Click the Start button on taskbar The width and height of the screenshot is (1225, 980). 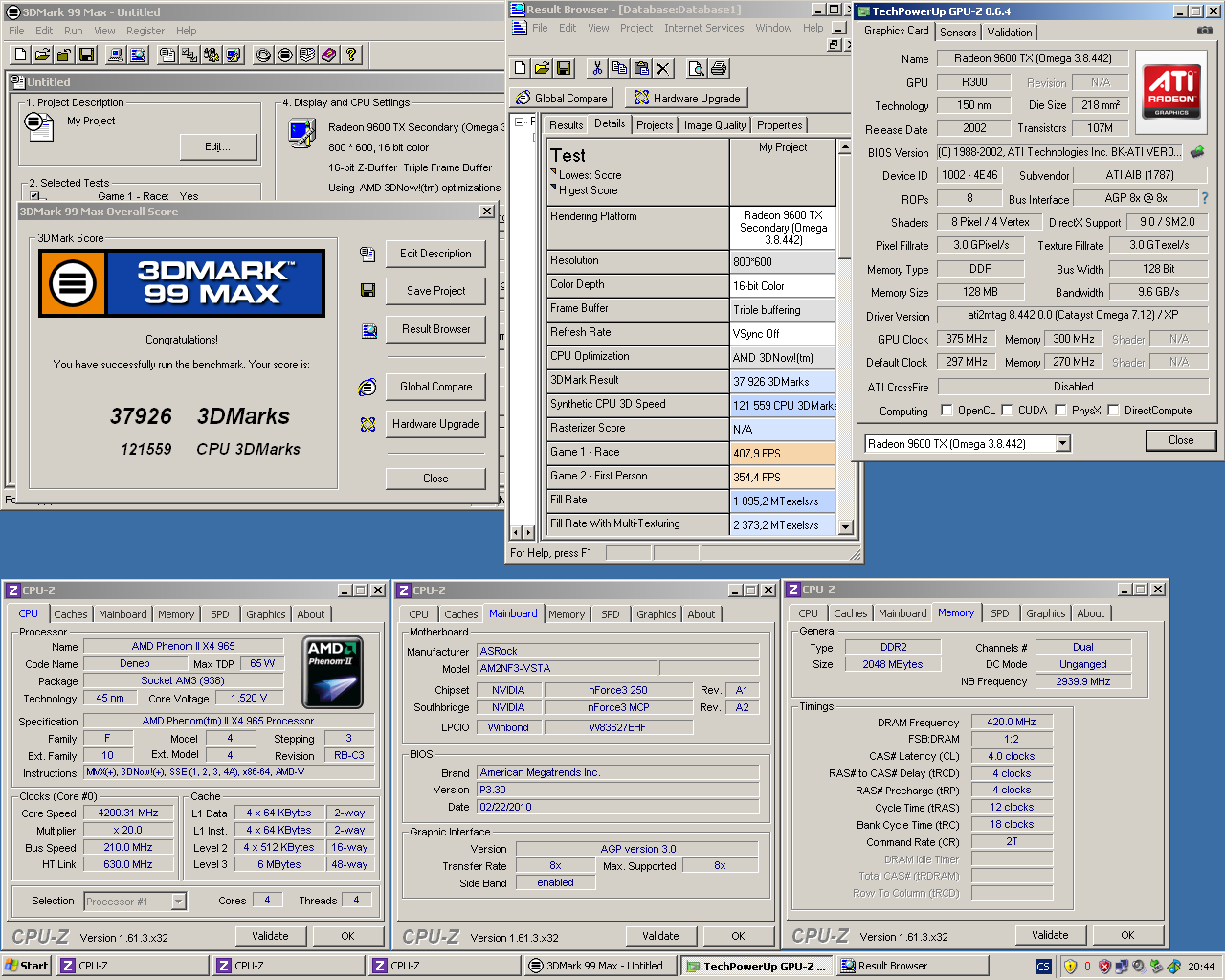[27, 966]
